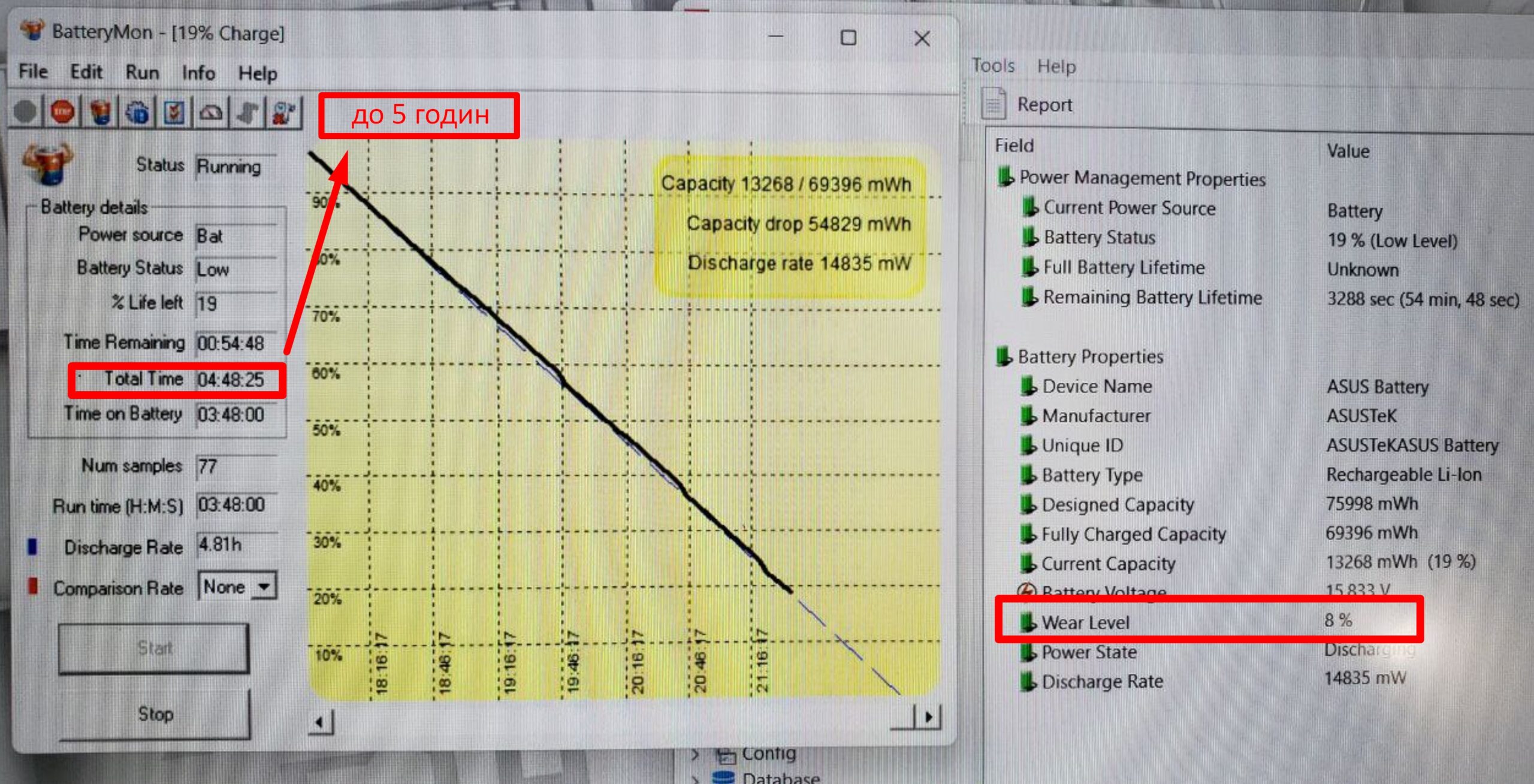The height and width of the screenshot is (784, 1534).
Task: Click the Report document icon
Action: 993,104
